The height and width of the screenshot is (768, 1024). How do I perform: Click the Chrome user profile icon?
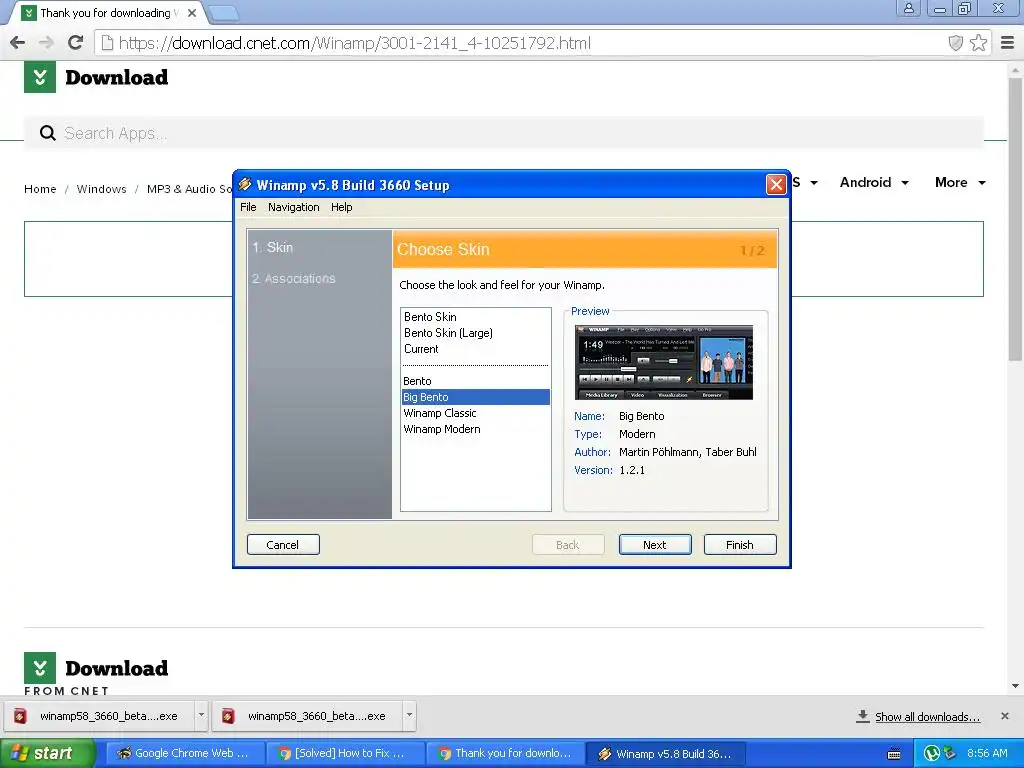[908, 8]
